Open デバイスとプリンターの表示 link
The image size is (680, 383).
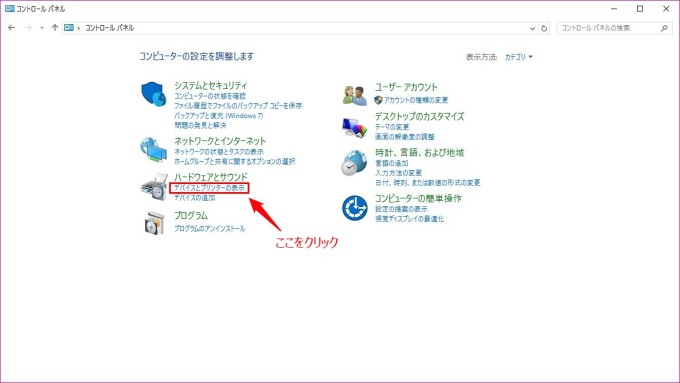(209, 188)
